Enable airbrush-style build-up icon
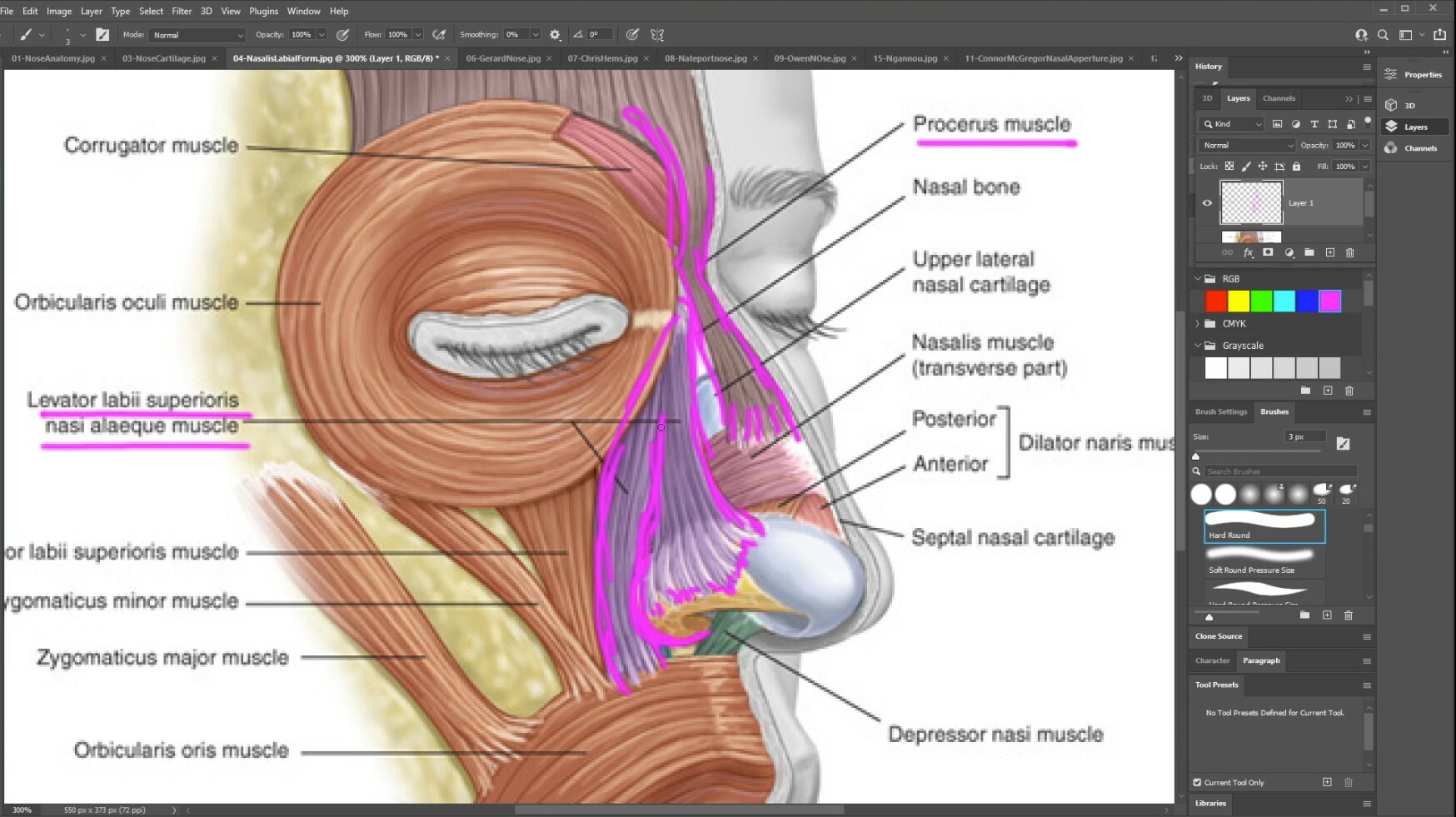This screenshot has width=1456, height=817. coord(439,35)
